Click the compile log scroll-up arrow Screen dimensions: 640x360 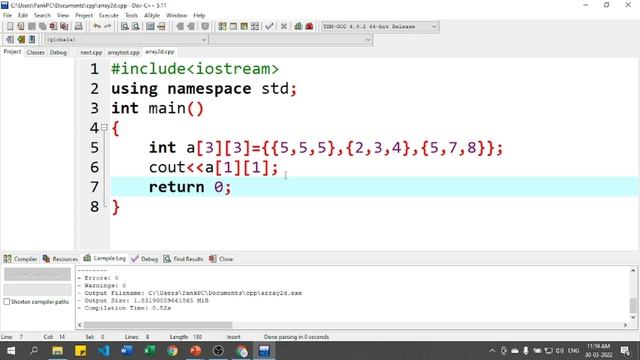click(633, 270)
